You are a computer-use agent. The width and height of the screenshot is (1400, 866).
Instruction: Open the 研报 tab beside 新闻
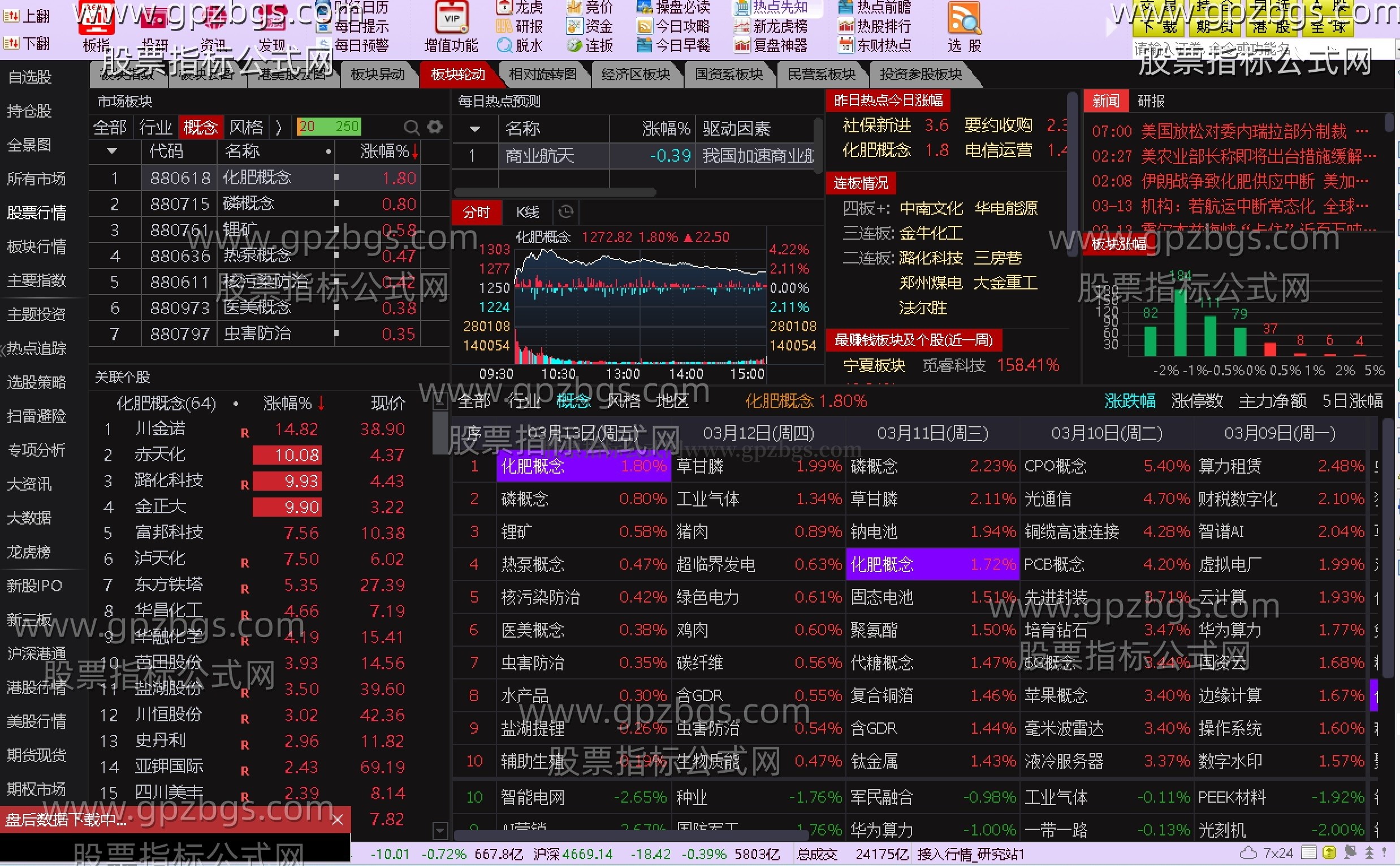(x=1151, y=101)
